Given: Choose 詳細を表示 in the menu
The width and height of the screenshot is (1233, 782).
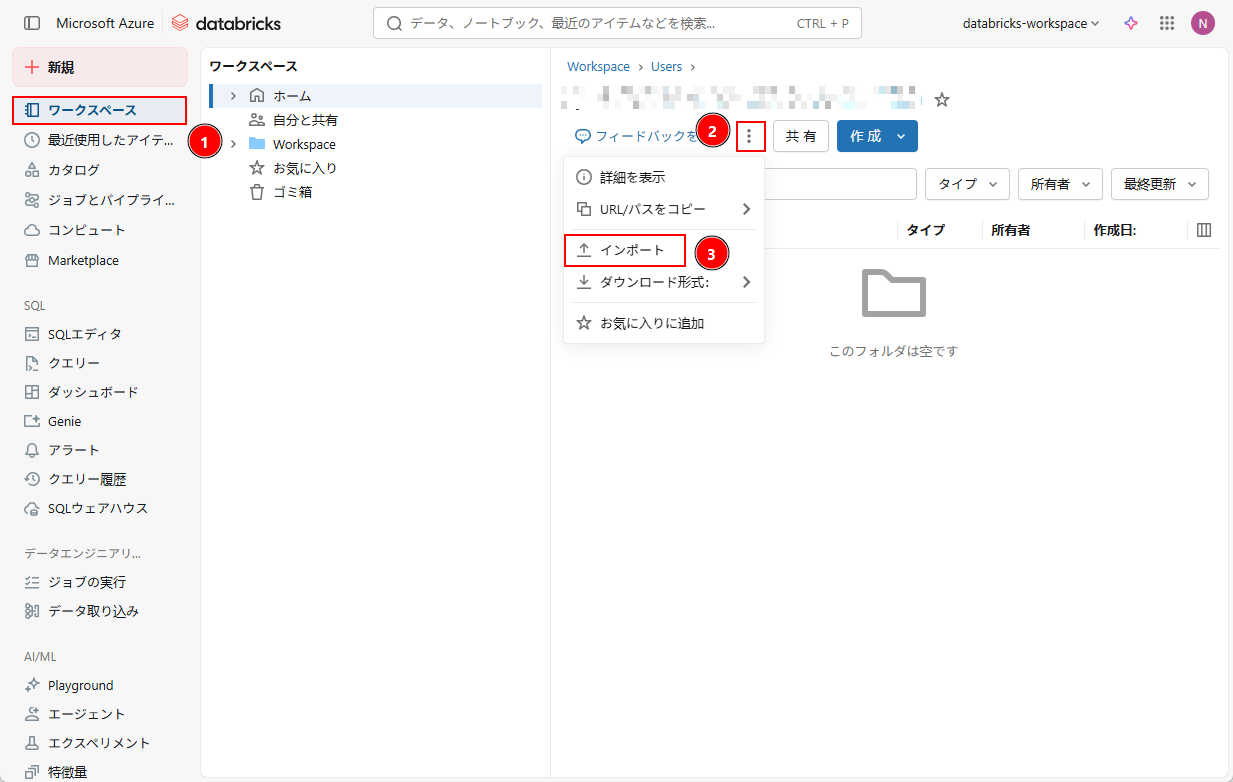Looking at the screenshot, I should (x=632, y=177).
